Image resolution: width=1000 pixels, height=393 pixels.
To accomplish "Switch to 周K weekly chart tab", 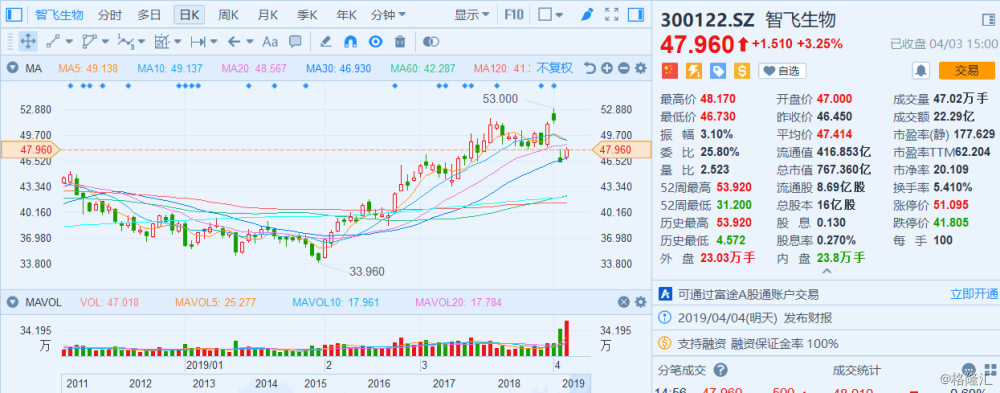I will (228, 14).
